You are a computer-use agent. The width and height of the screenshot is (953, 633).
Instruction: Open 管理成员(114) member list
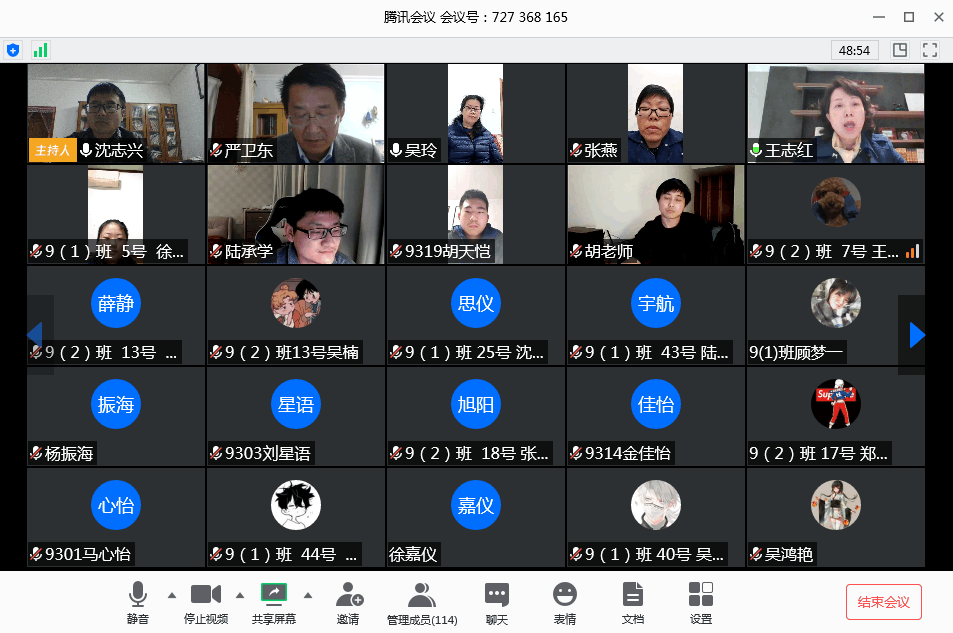[x=422, y=596]
